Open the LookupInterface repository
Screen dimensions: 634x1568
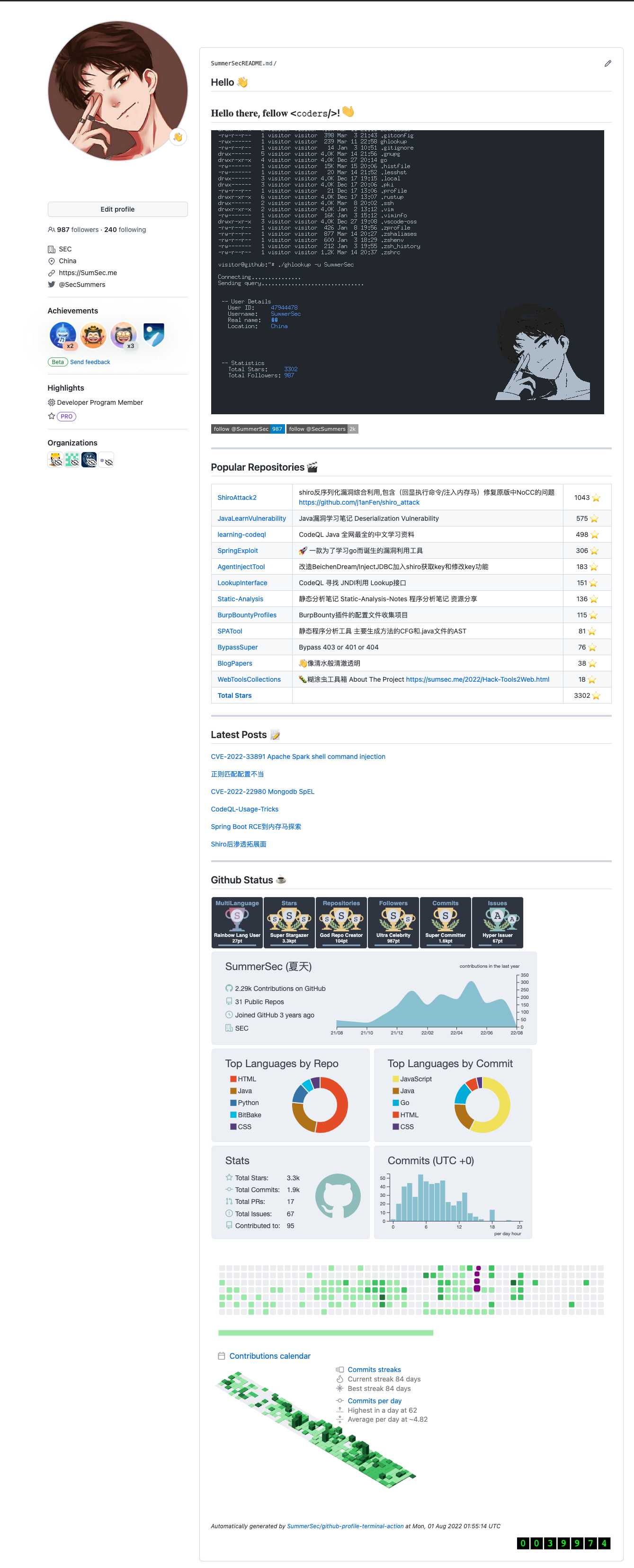(242, 582)
